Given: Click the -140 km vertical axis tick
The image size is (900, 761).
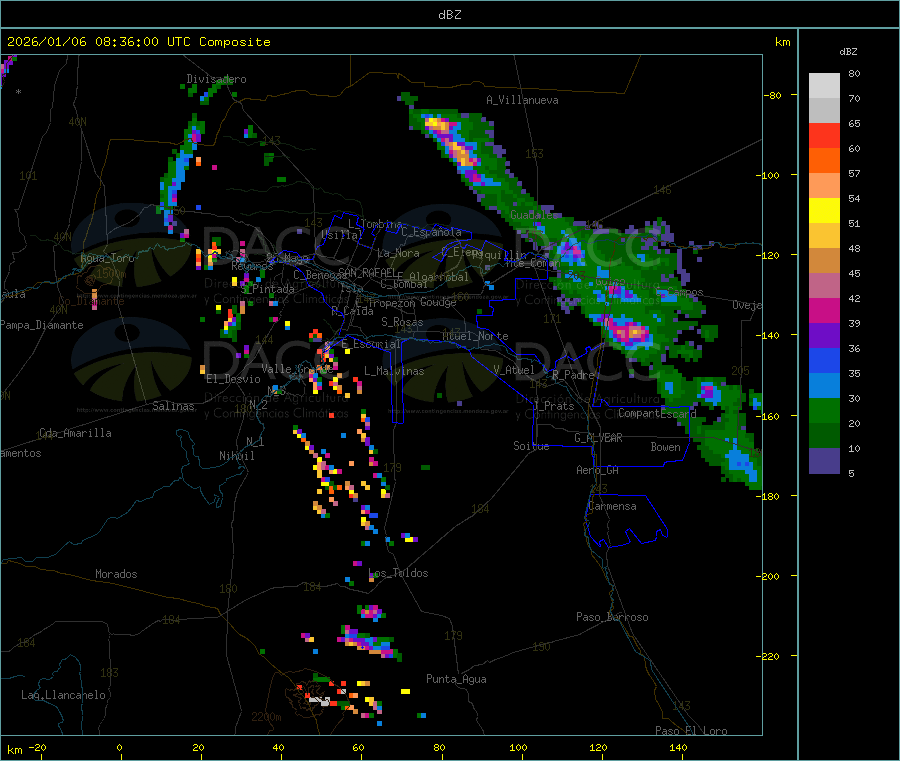Looking at the screenshot, I should pos(771,335).
